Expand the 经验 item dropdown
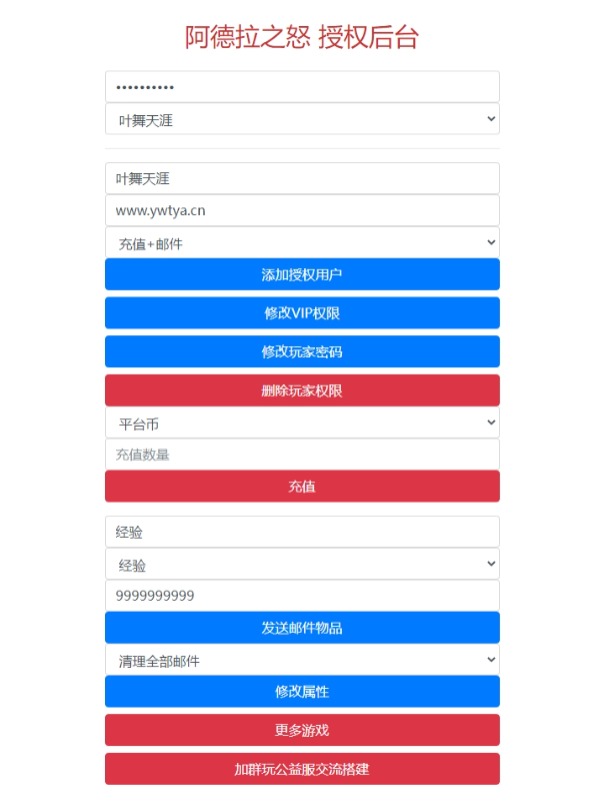This screenshot has width=604, height=808. click(x=302, y=564)
